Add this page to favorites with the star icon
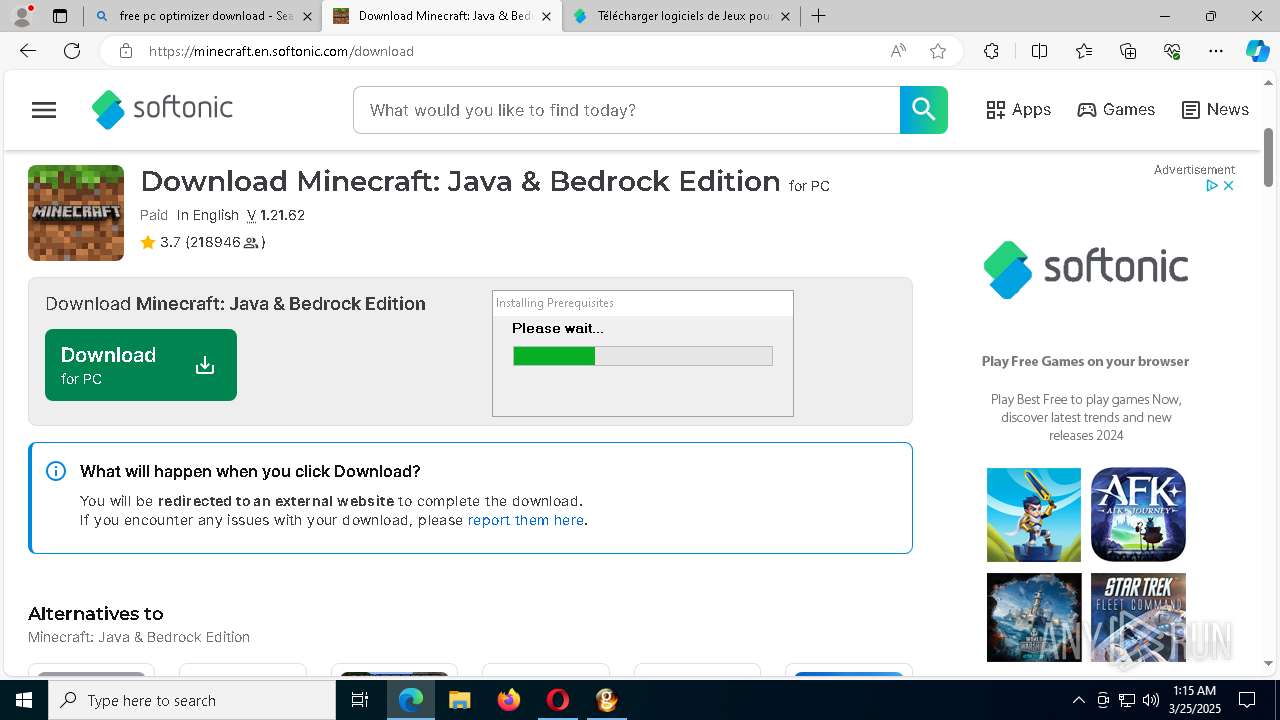 [x=938, y=51]
